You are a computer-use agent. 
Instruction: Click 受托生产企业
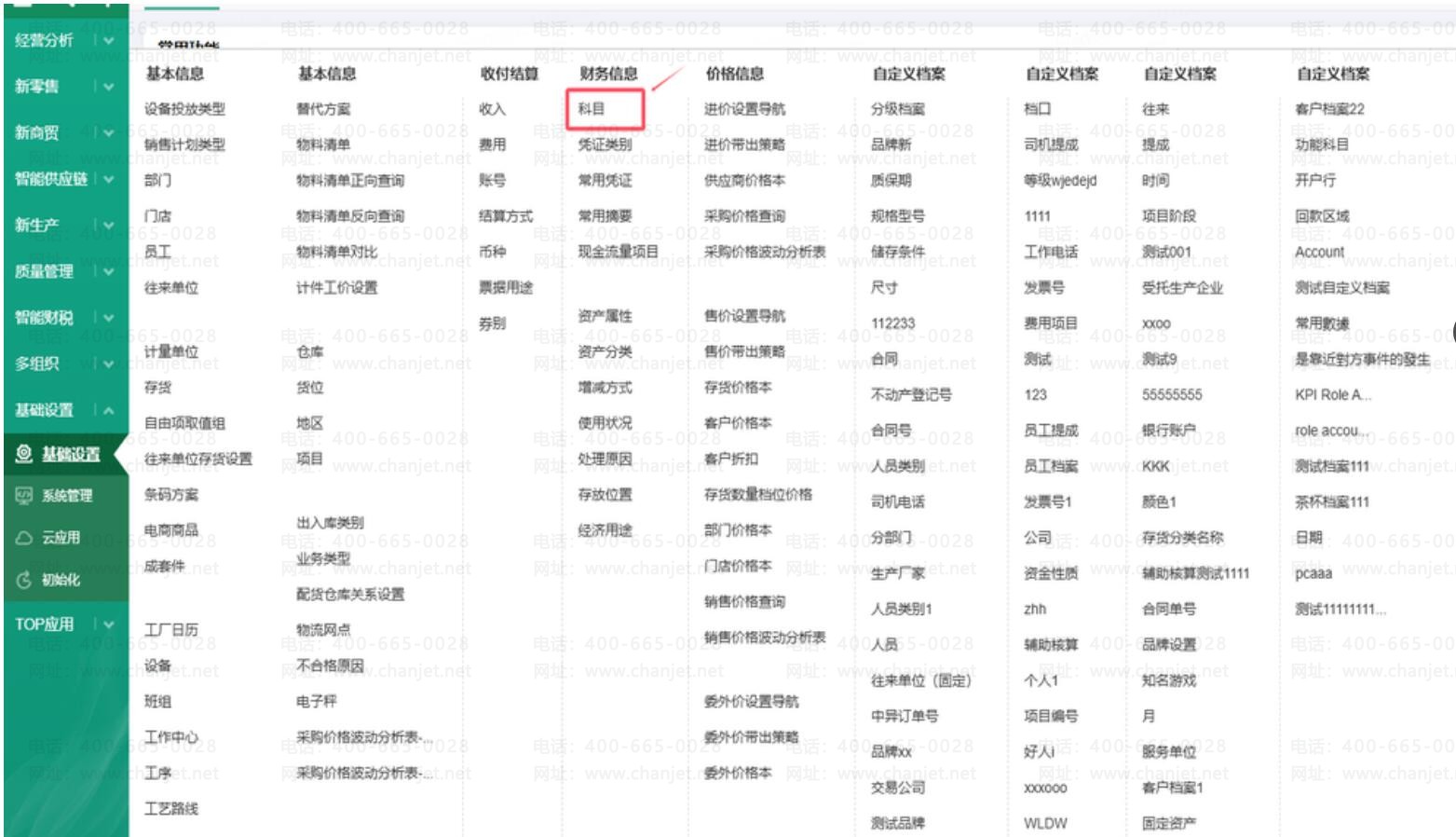click(x=1182, y=288)
